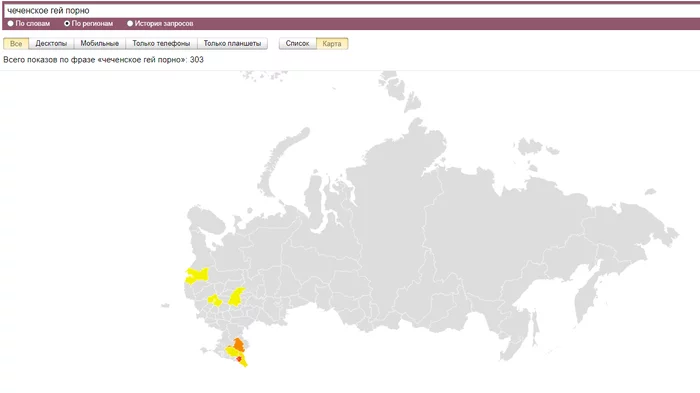This screenshot has height=393, width=700.
Task: Click the yellow region right of center pair
Action: (236, 297)
